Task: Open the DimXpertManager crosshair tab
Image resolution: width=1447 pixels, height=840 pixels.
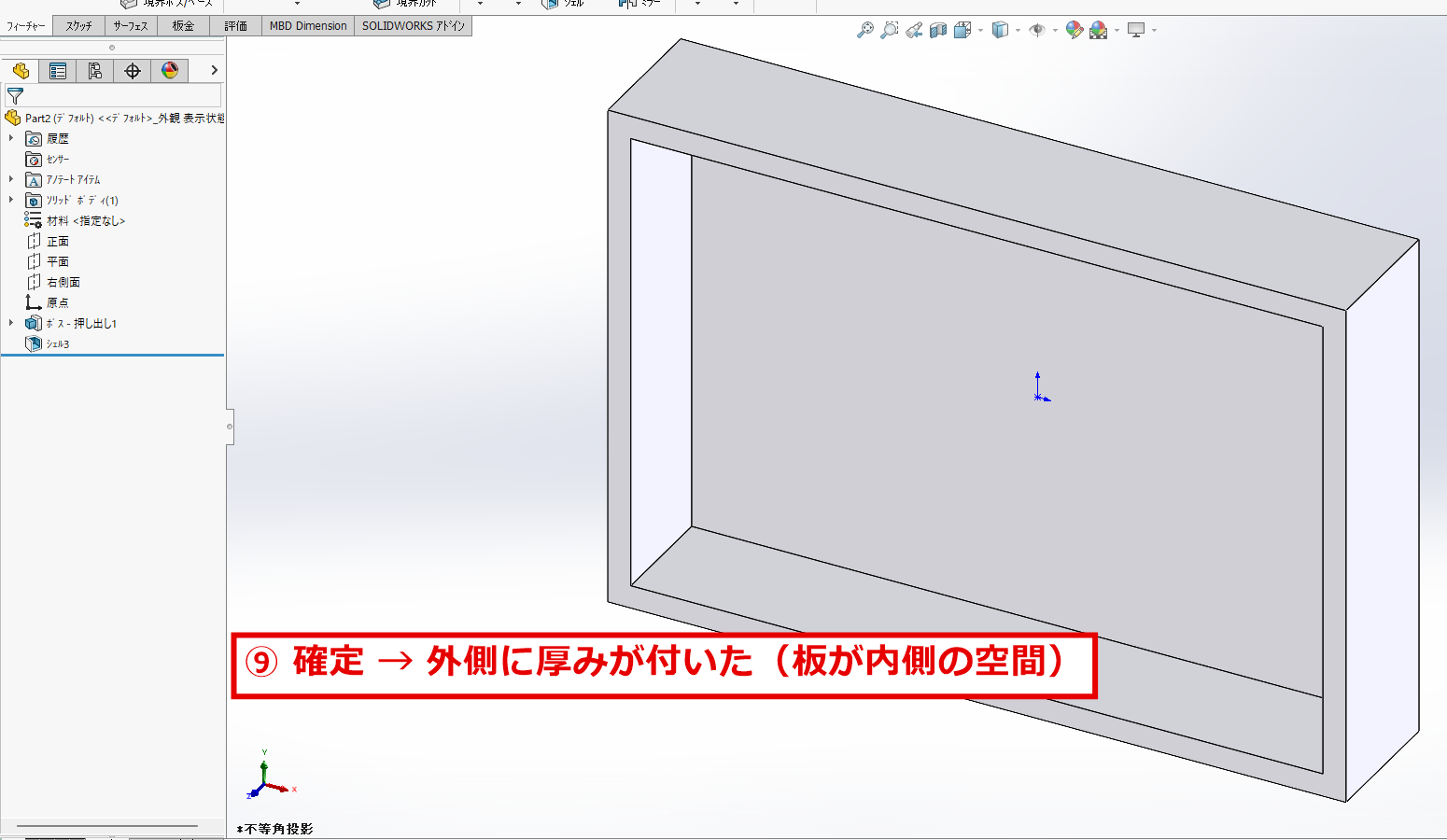Action: 133,71
